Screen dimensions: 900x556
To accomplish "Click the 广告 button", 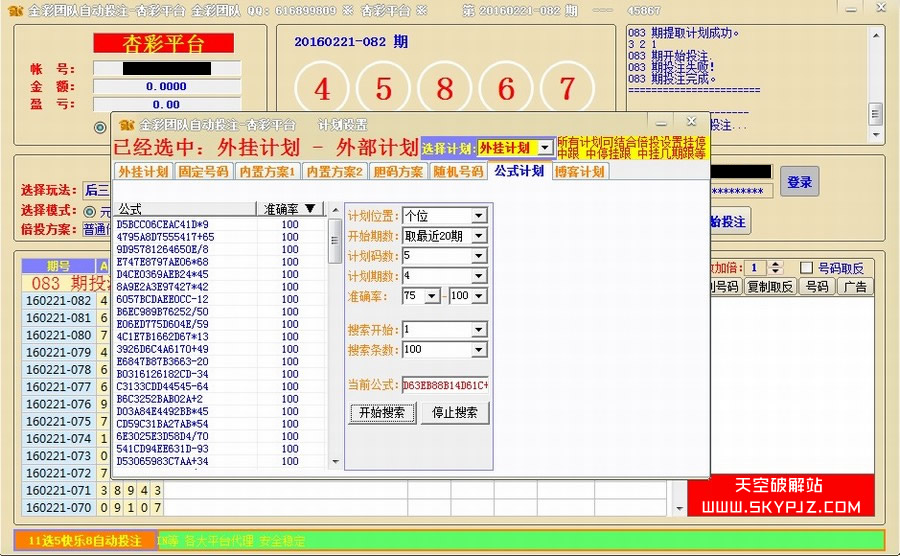I will click(855, 286).
